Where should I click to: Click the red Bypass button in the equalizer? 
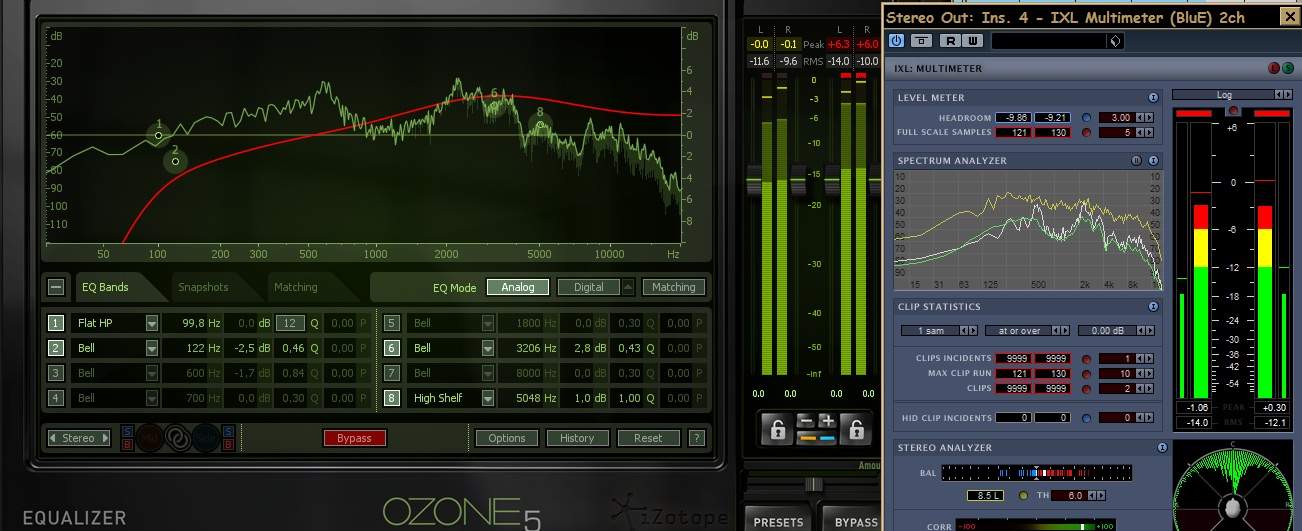pos(354,438)
